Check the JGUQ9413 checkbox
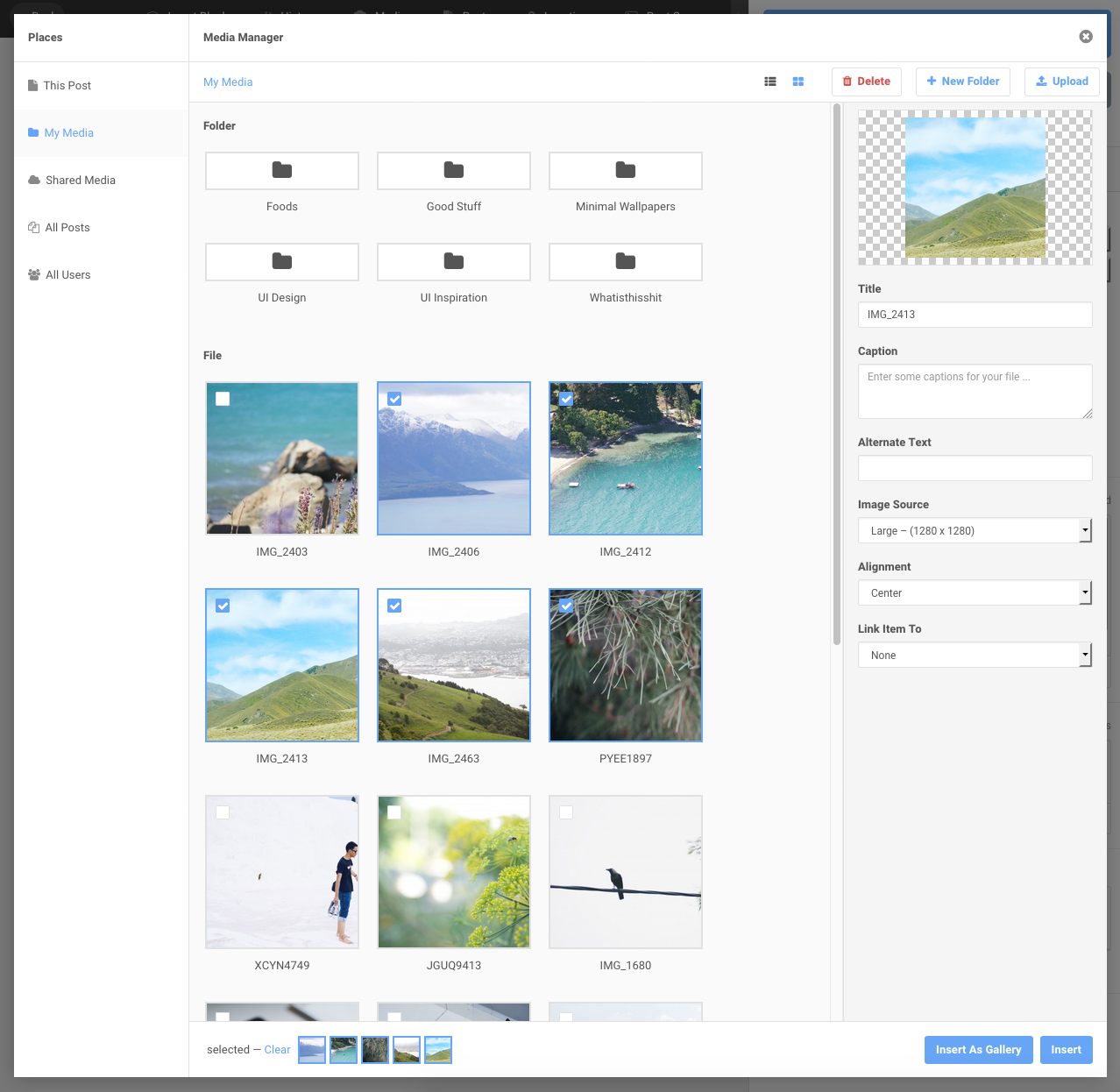 (394, 812)
